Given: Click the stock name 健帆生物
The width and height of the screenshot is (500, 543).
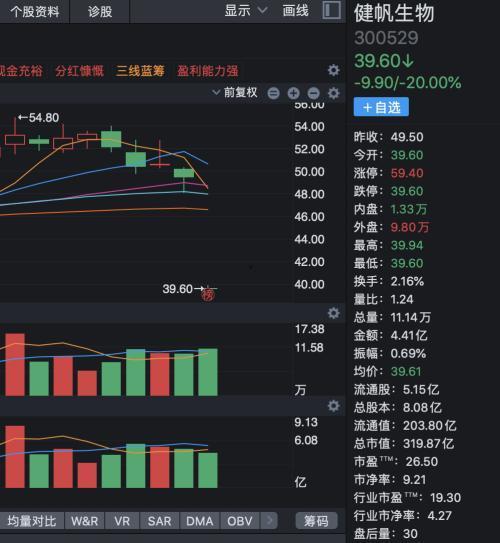Looking at the screenshot, I should click(x=394, y=14).
